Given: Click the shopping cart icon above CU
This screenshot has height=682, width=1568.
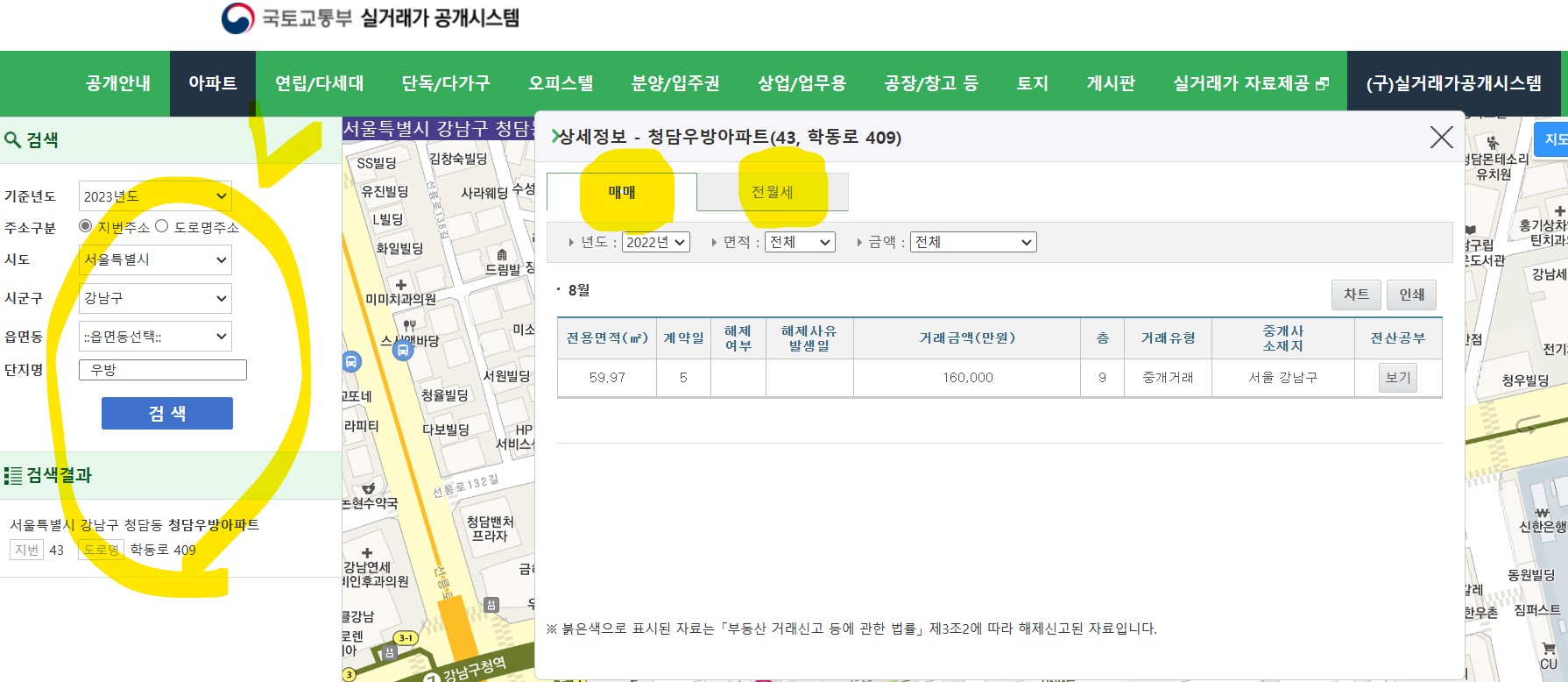Looking at the screenshot, I should [1549, 649].
